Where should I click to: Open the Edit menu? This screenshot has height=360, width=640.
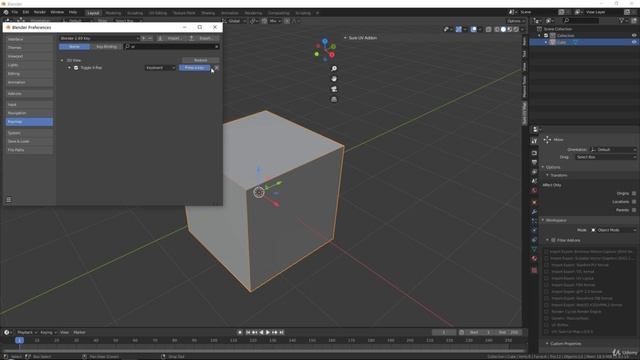click(26, 12)
